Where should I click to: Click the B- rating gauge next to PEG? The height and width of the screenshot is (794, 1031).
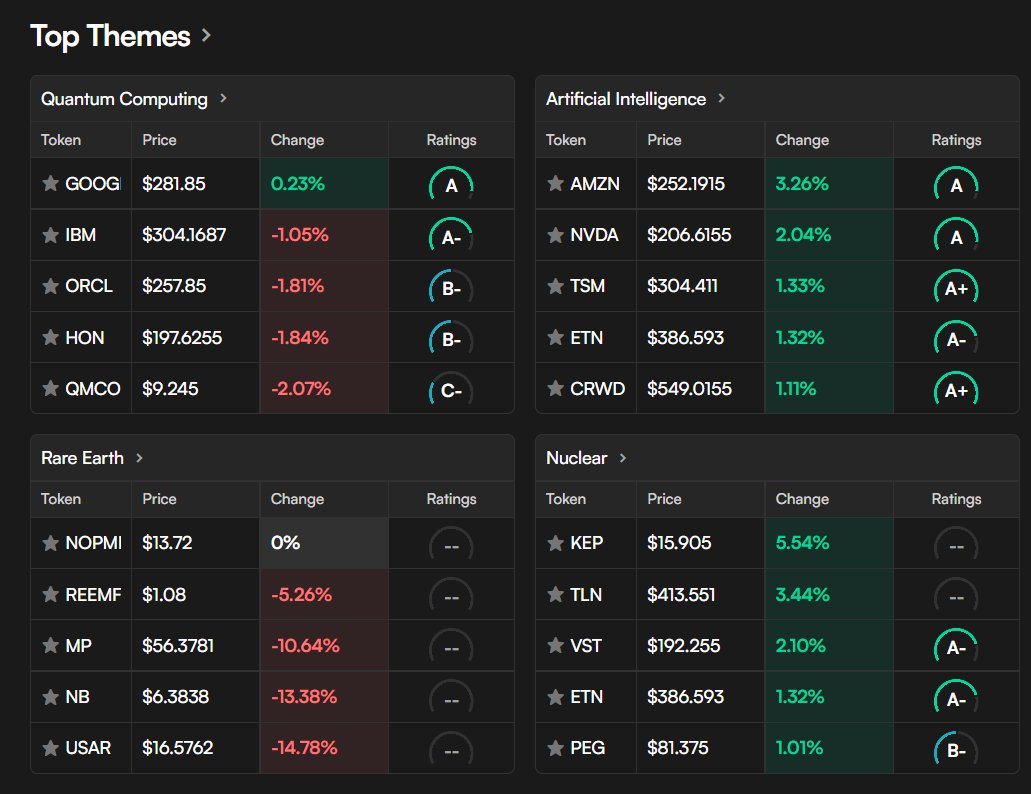956,748
